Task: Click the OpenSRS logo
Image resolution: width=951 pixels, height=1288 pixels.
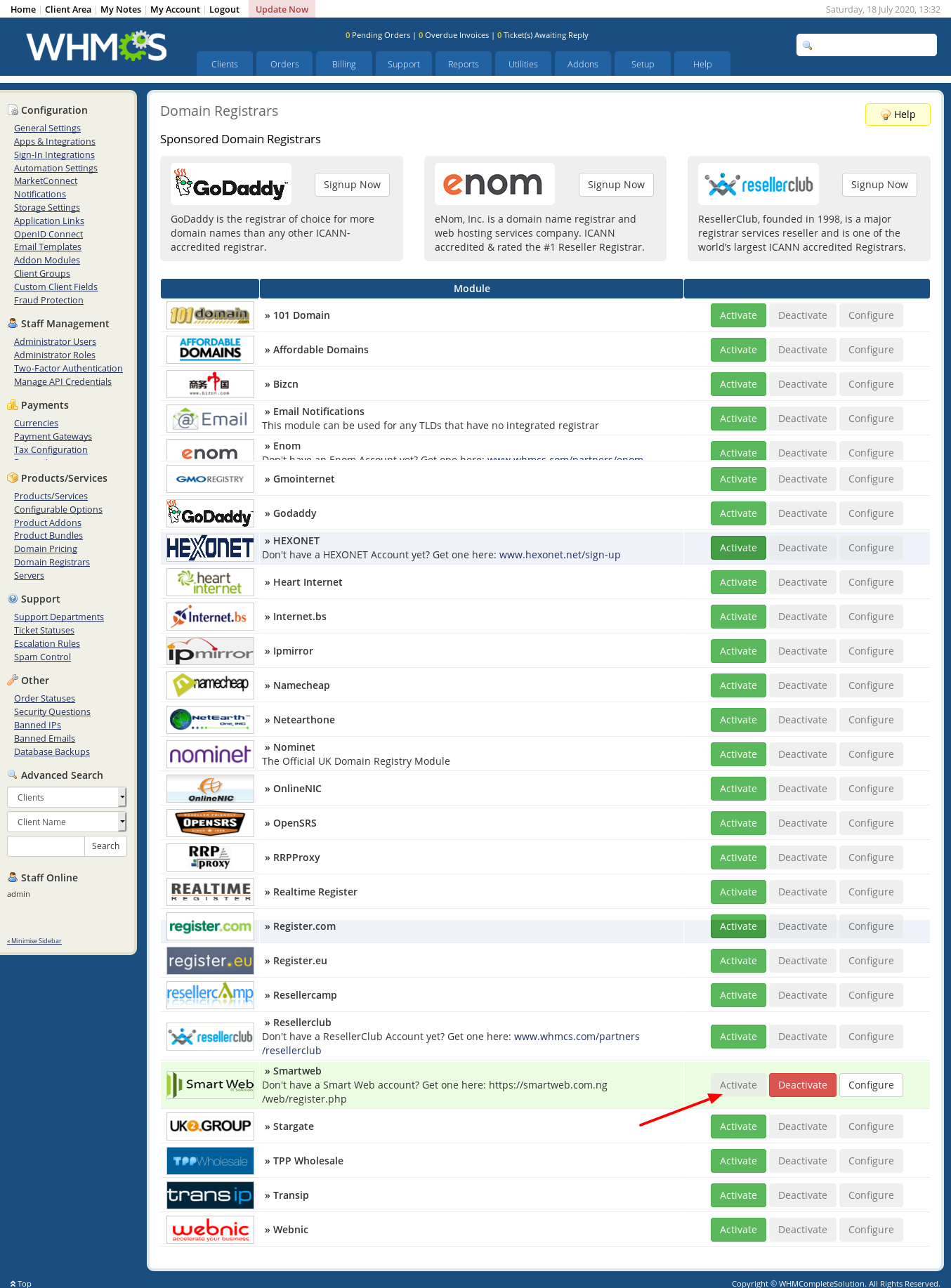Action: coord(210,823)
